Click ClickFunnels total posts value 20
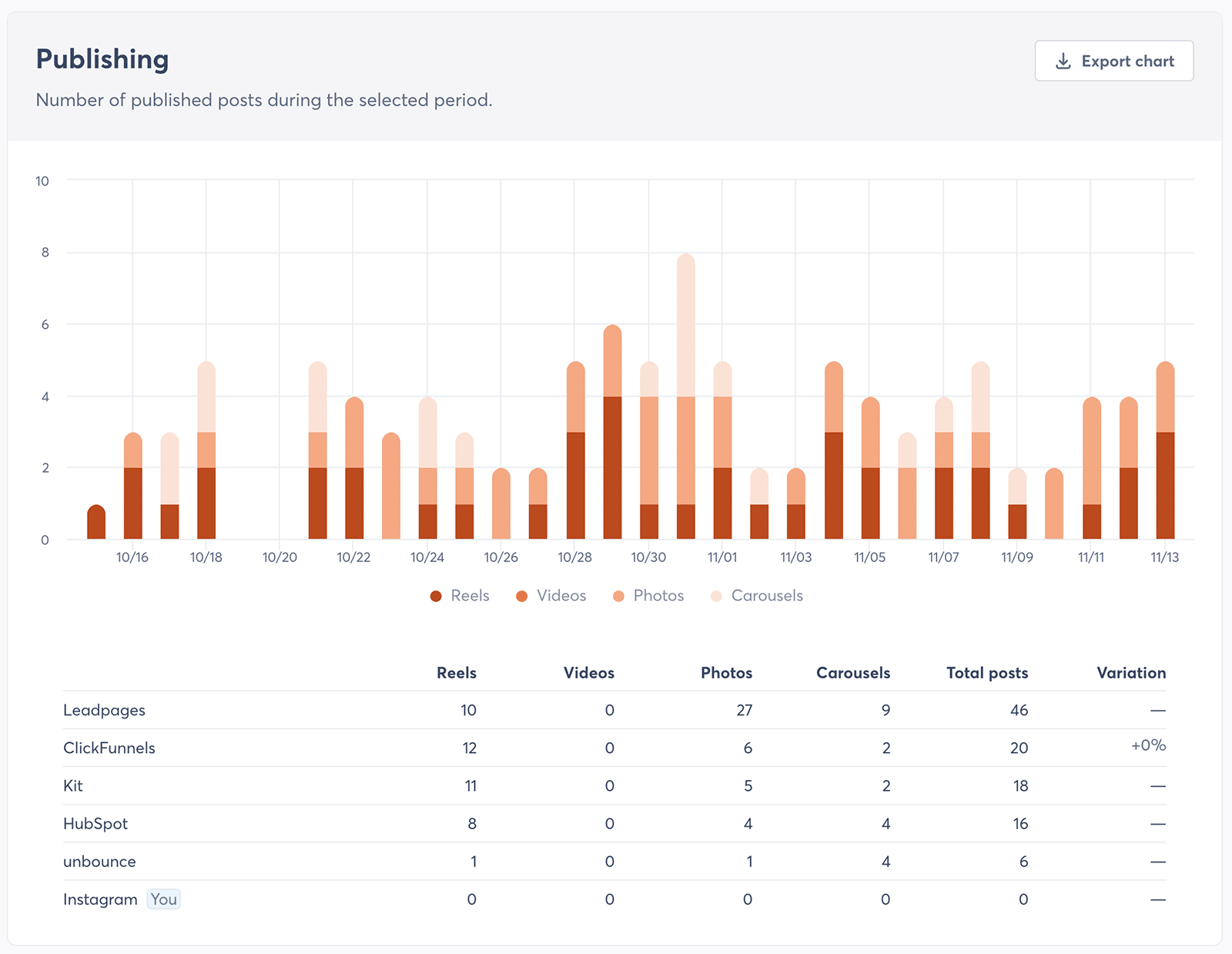This screenshot has width=1232, height=954. coord(1019,748)
